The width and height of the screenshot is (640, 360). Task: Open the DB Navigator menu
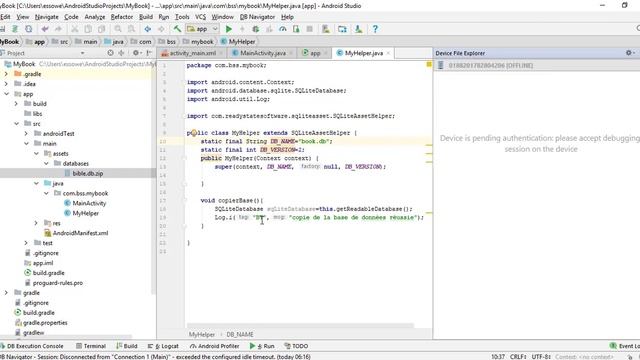coord(257,17)
